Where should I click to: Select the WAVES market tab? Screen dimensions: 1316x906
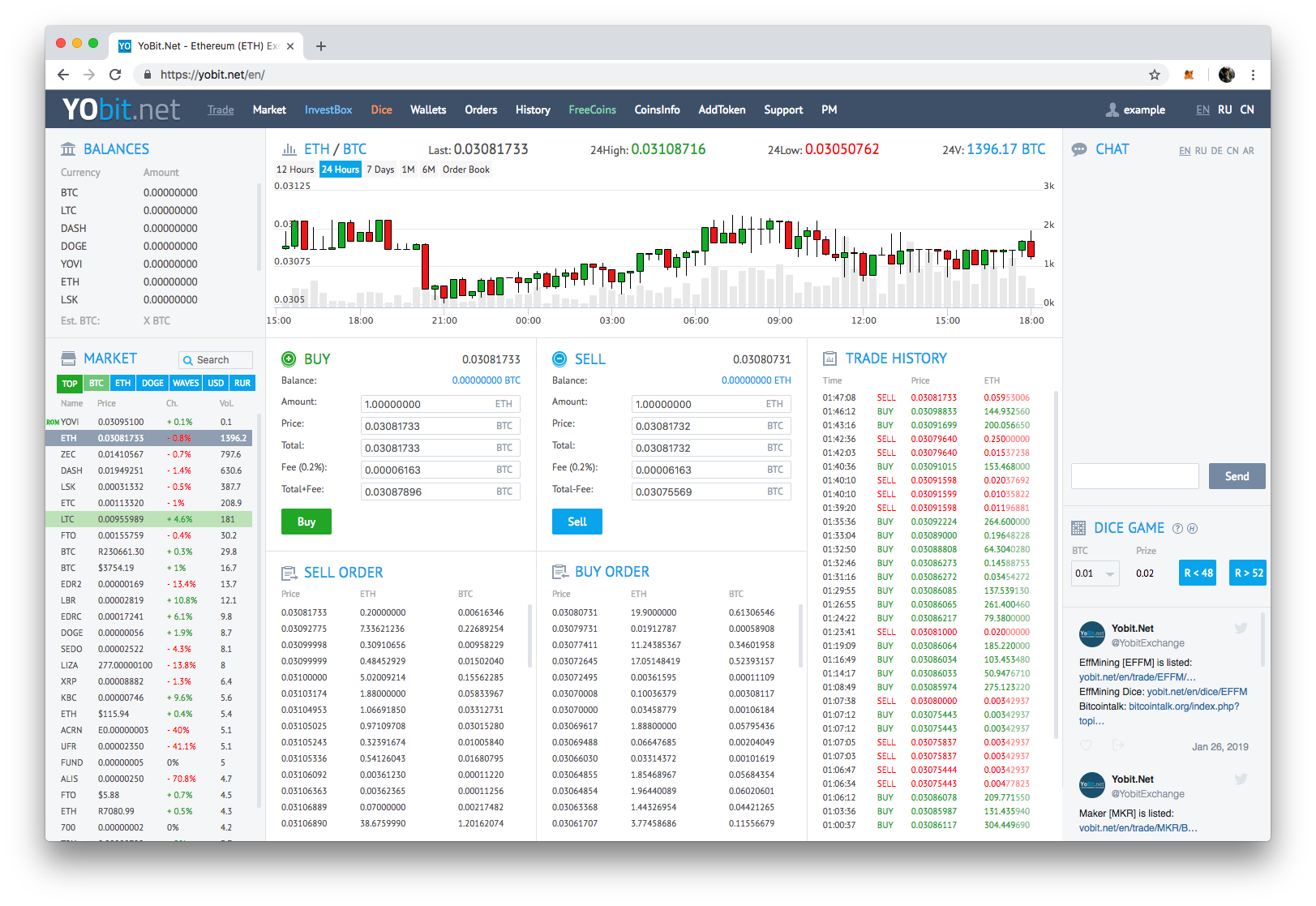[x=186, y=383]
